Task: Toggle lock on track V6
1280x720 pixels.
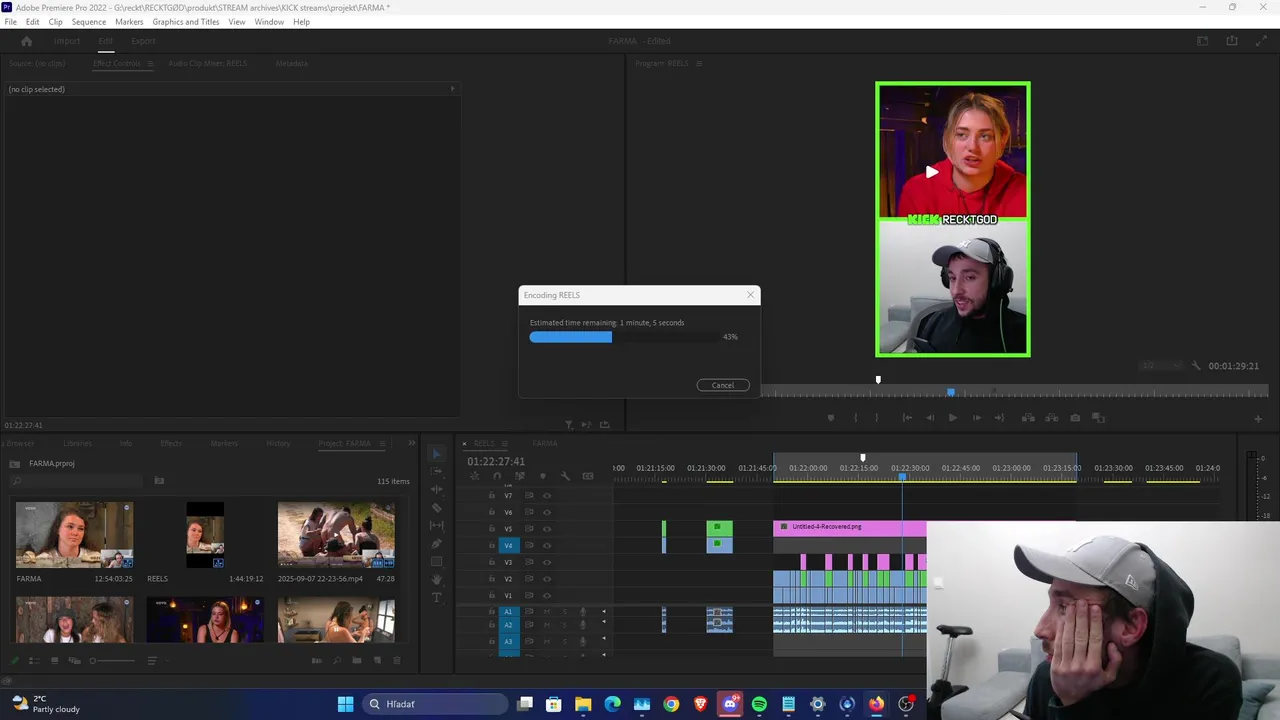Action: point(492,512)
